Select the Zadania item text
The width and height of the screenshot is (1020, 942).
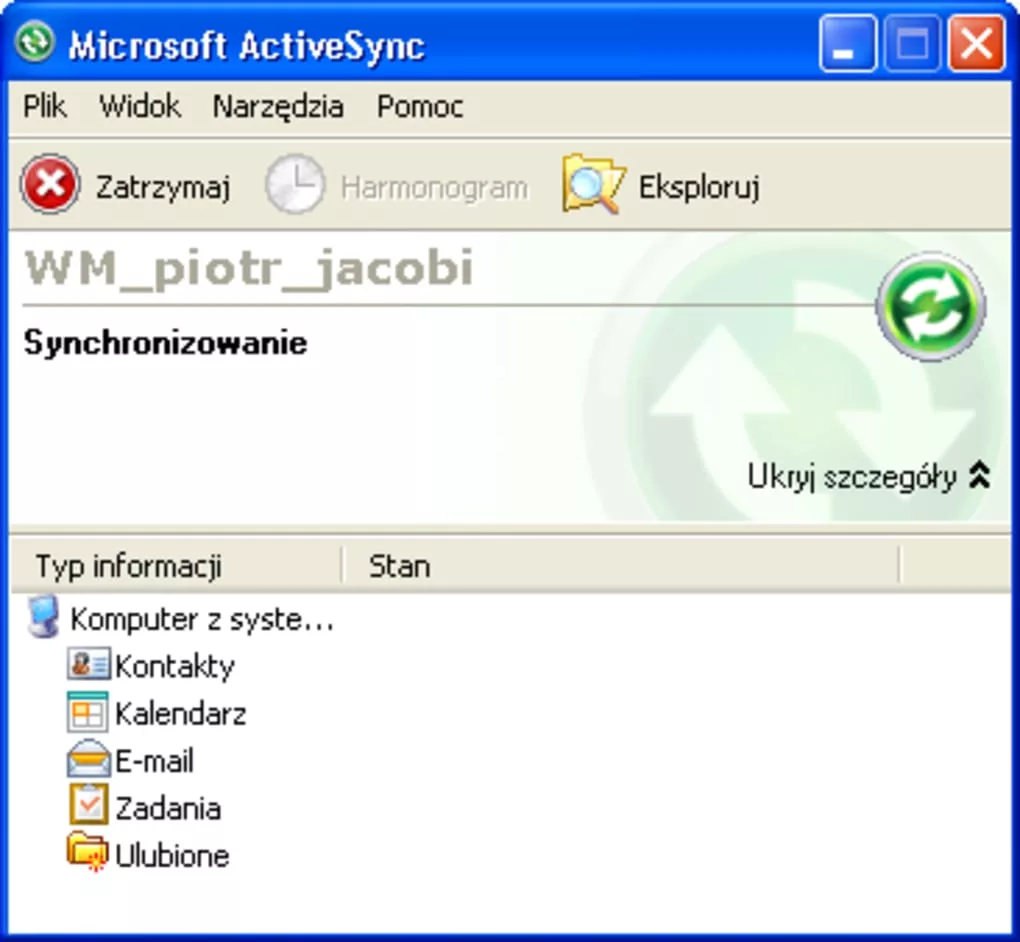(x=168, y=809)
